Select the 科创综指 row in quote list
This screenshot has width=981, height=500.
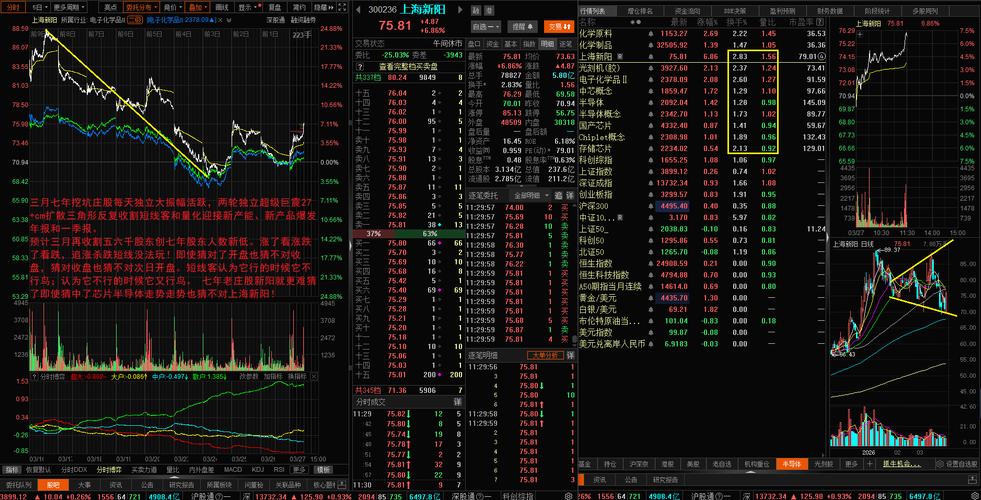702,160
